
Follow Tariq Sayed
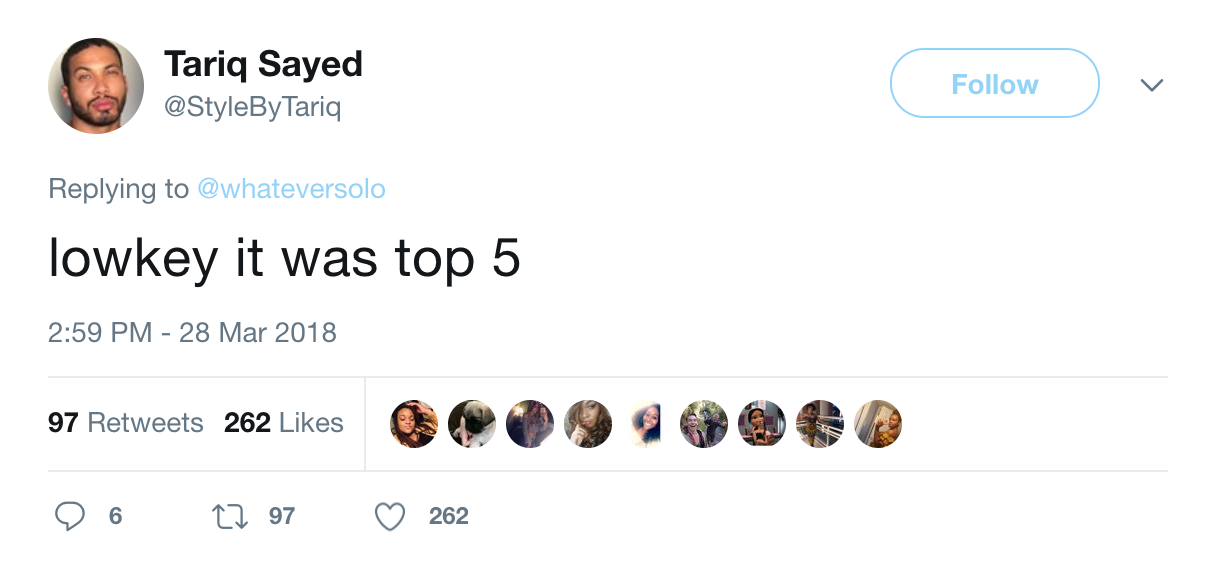click(x=994, y=84)
